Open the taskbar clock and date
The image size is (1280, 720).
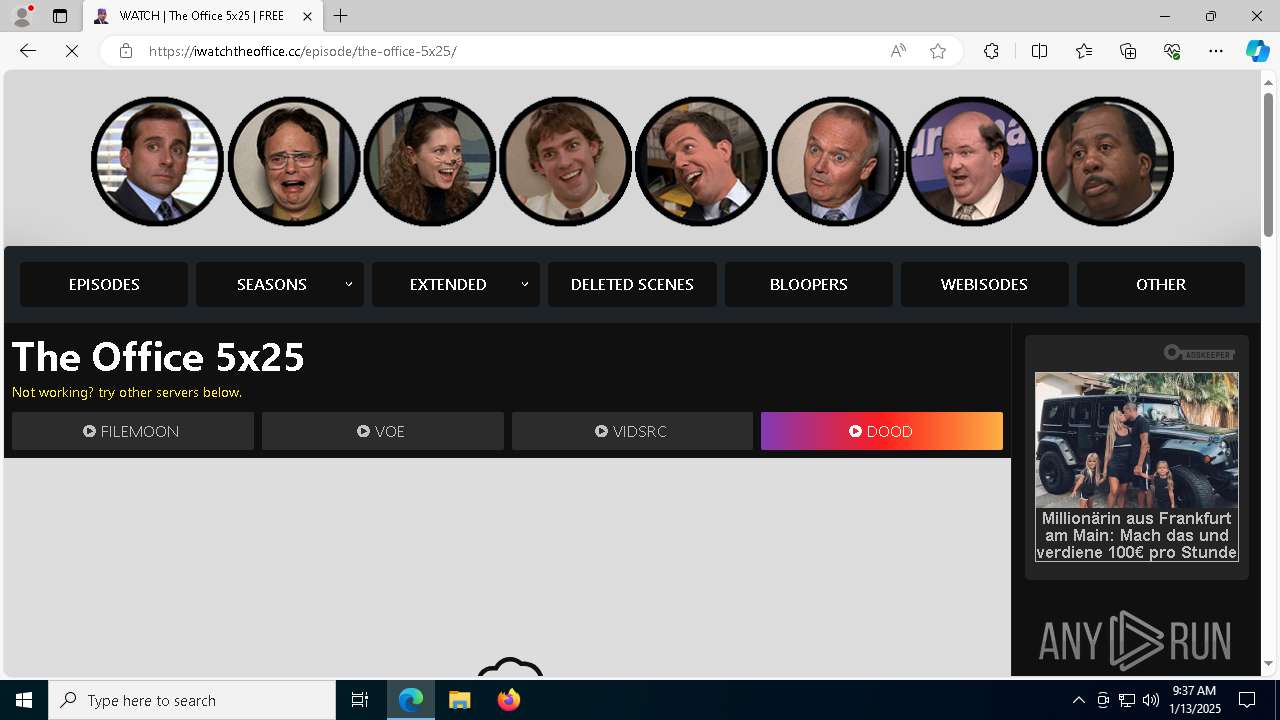(1195, 700)
